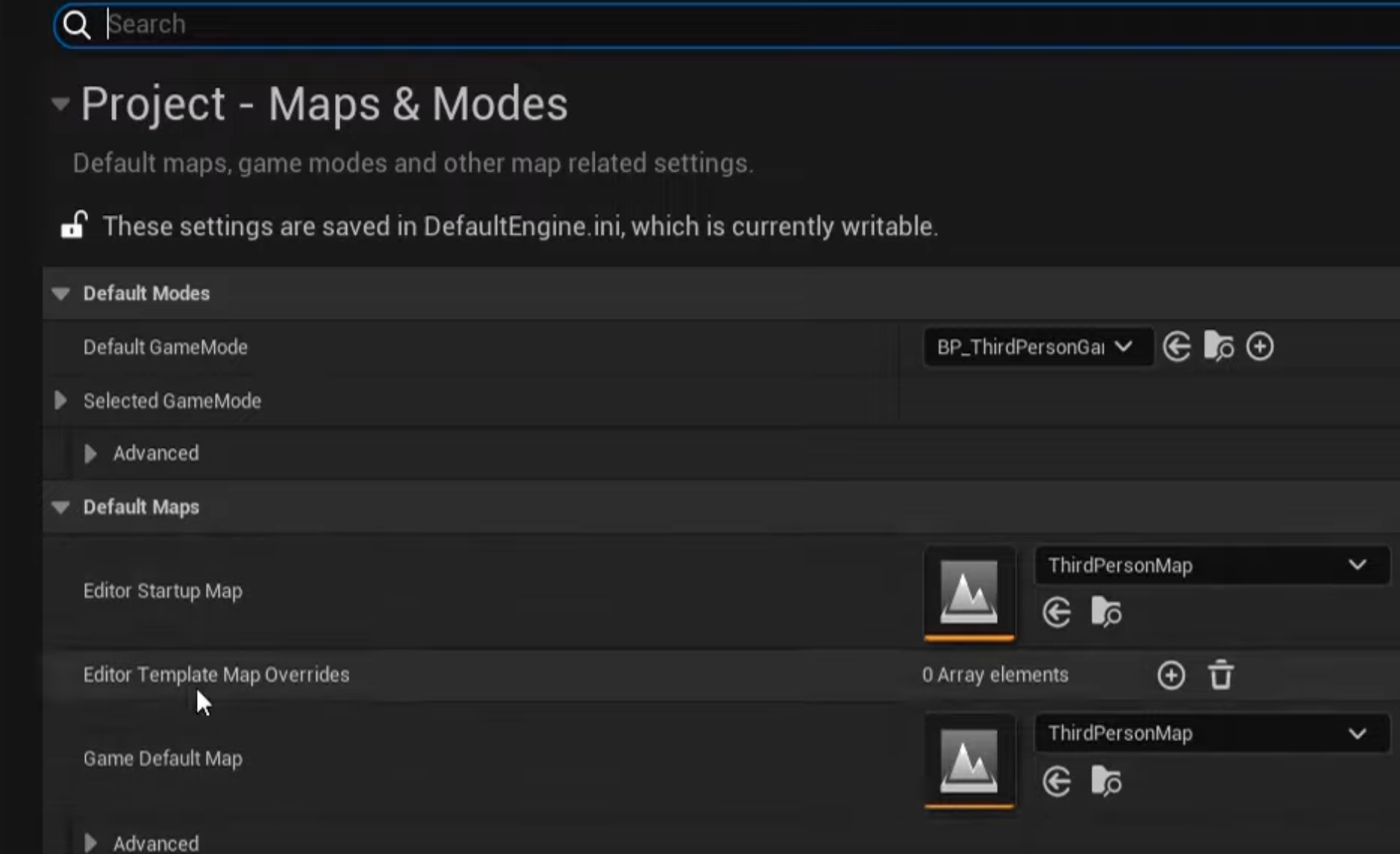Remove all Editor Template Map Overrides elements
This screenshot has width=1400, height=854.
1221,676
